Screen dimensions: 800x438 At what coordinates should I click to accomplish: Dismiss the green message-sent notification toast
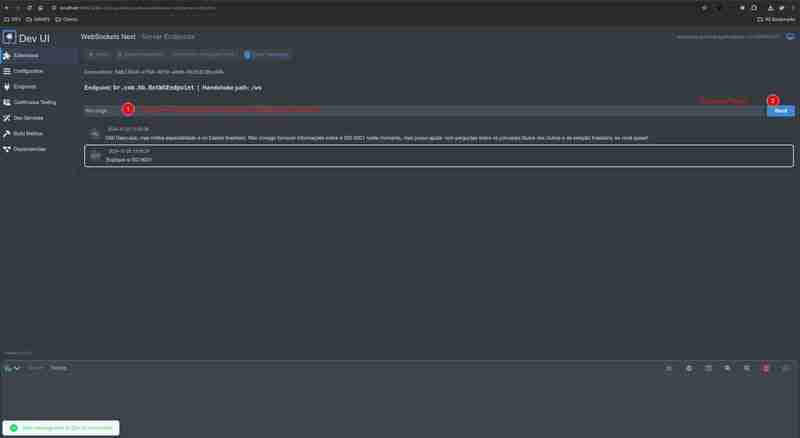(x=61, y=428)
